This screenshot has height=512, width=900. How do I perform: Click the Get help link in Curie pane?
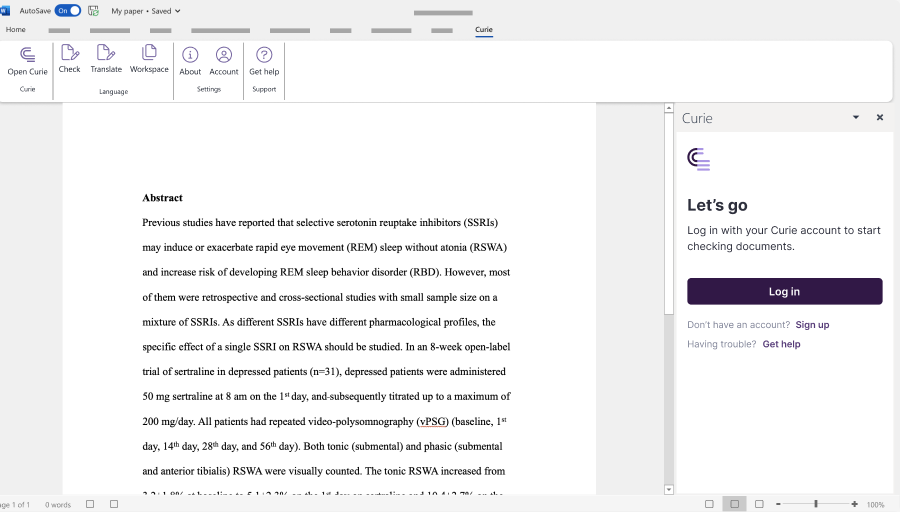point(781,344)
